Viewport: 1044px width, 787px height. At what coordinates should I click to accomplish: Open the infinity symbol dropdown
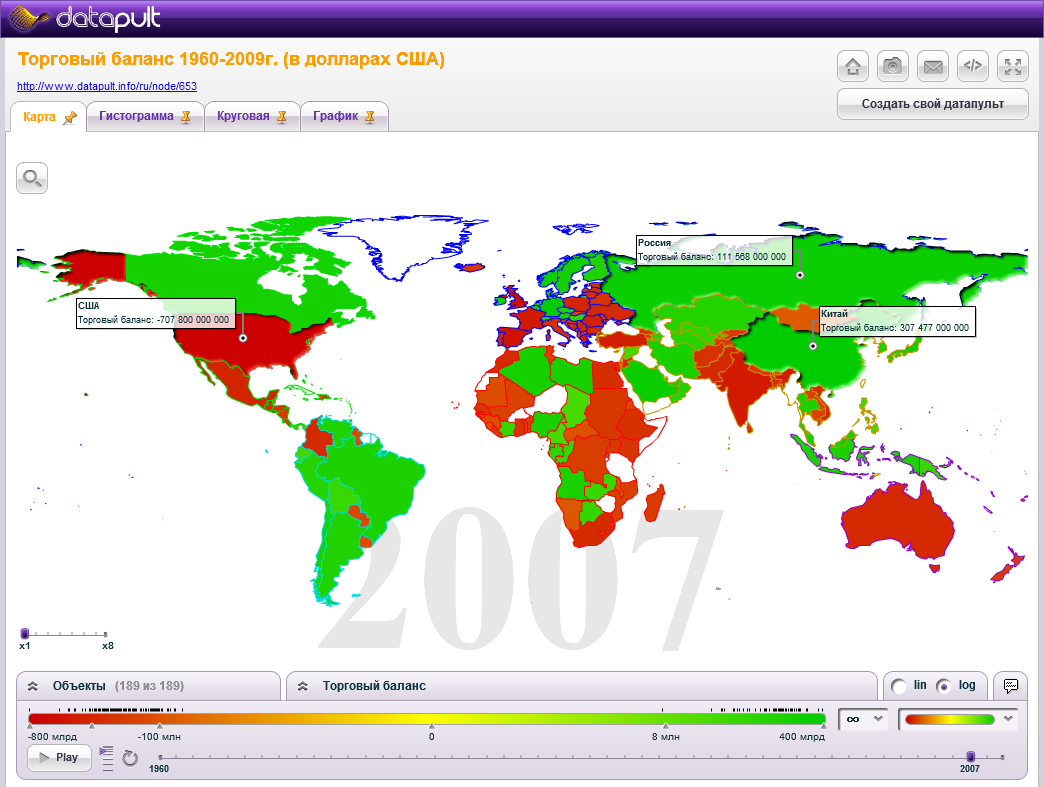pyautogui.click(x=863, y=718)
